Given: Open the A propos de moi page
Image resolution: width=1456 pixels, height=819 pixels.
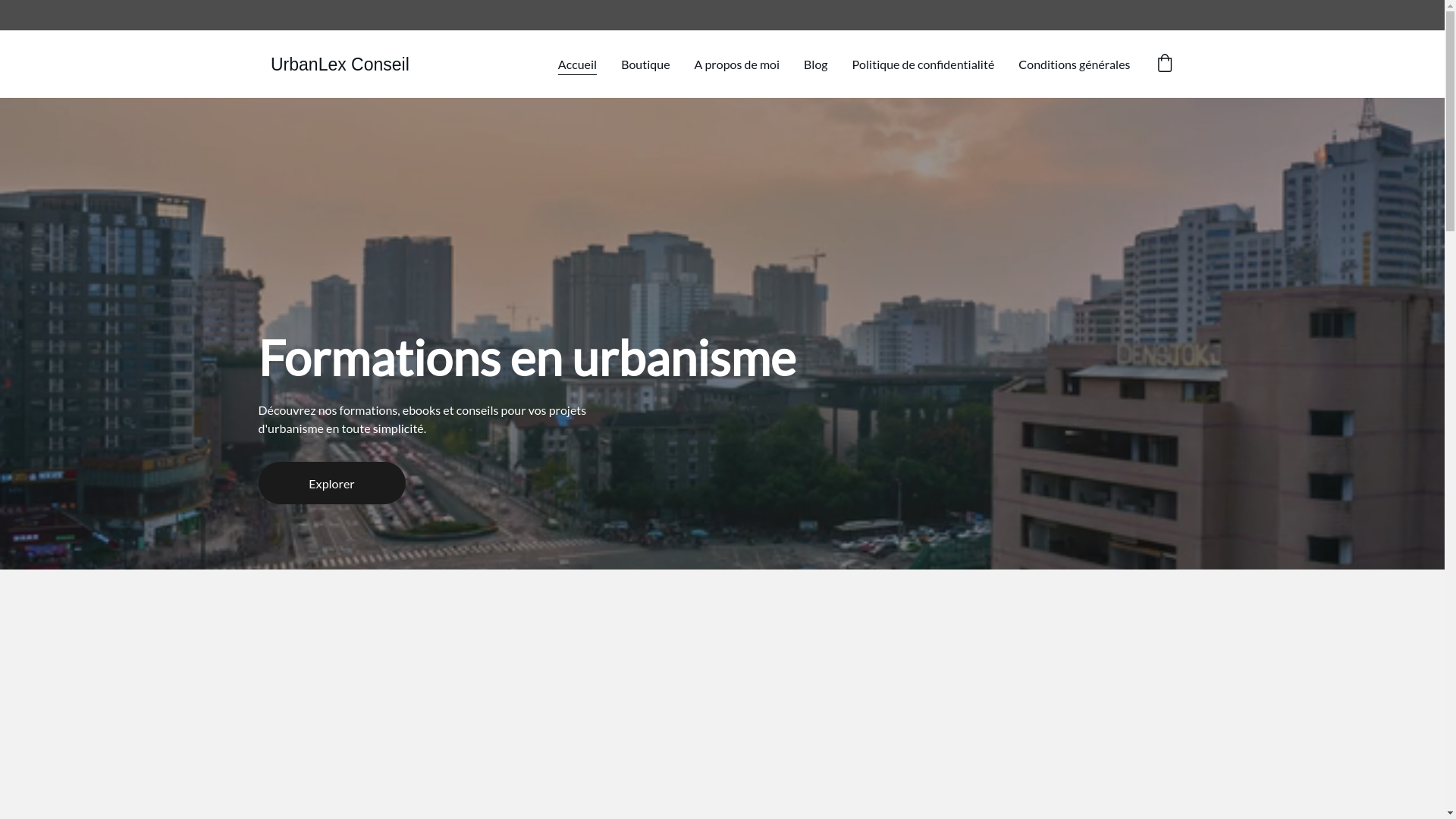Looking at the screenshot, I should [x=736, y=64].
